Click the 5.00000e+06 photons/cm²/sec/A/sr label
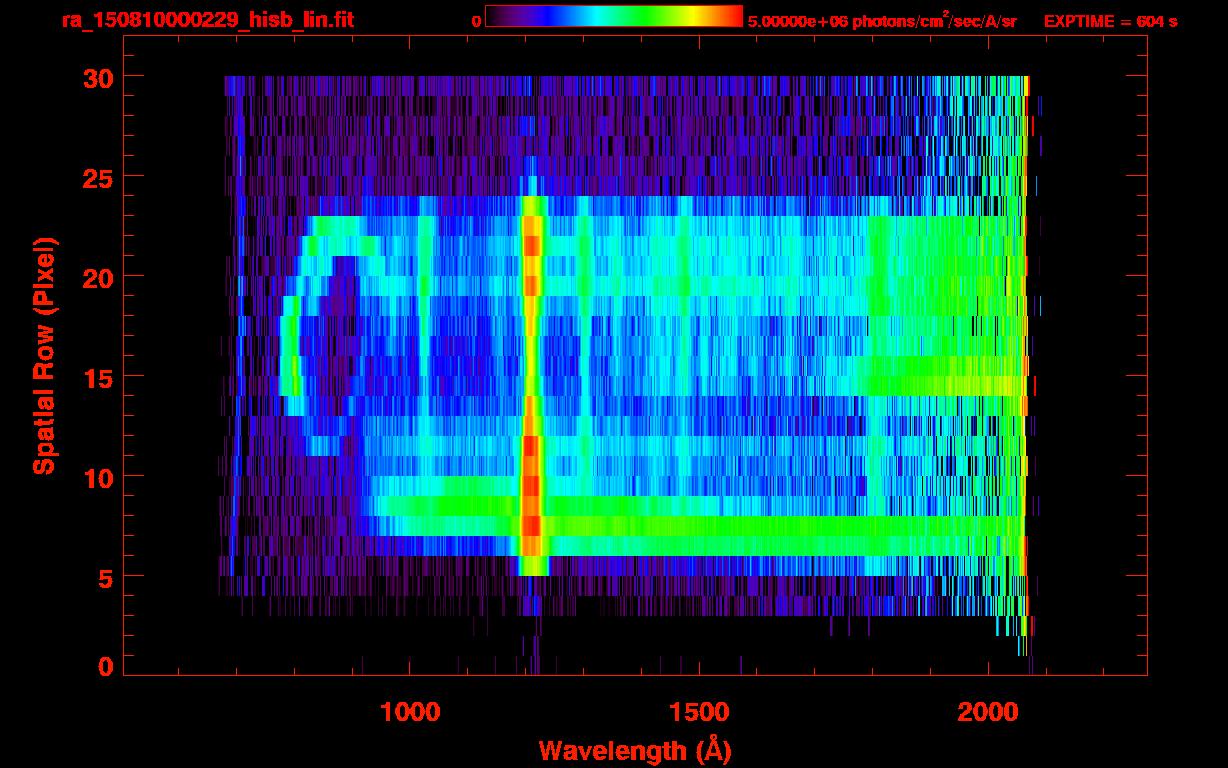The width and height of the screenshot is (1228, 768). point(882,21)
